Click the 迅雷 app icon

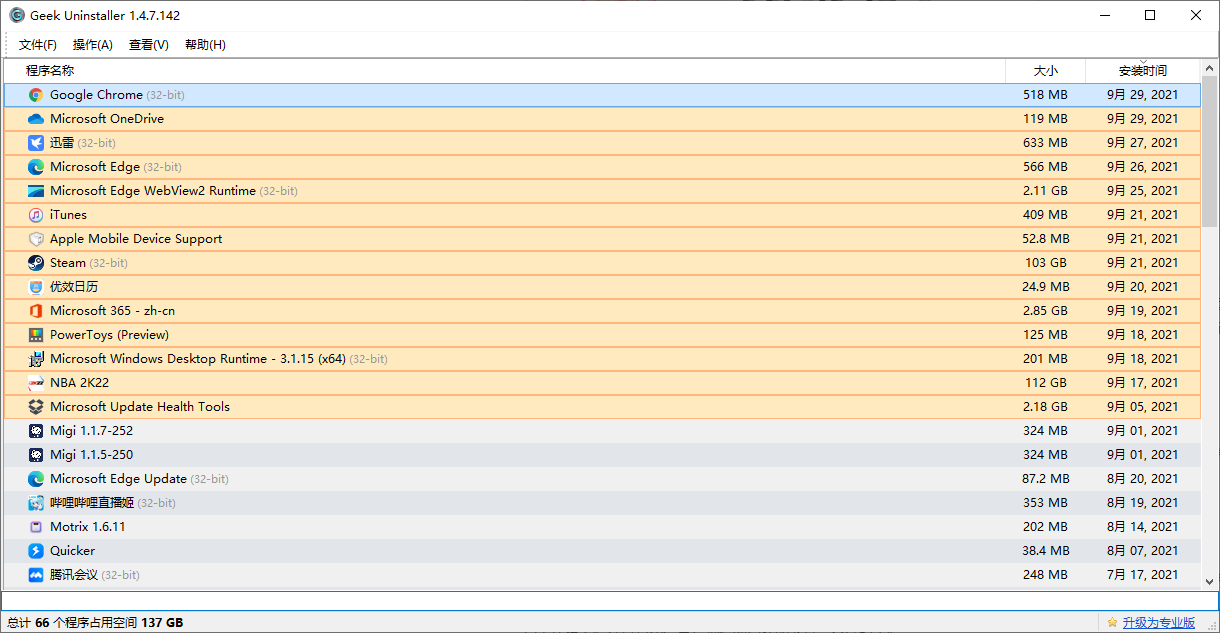coord(36,143)
